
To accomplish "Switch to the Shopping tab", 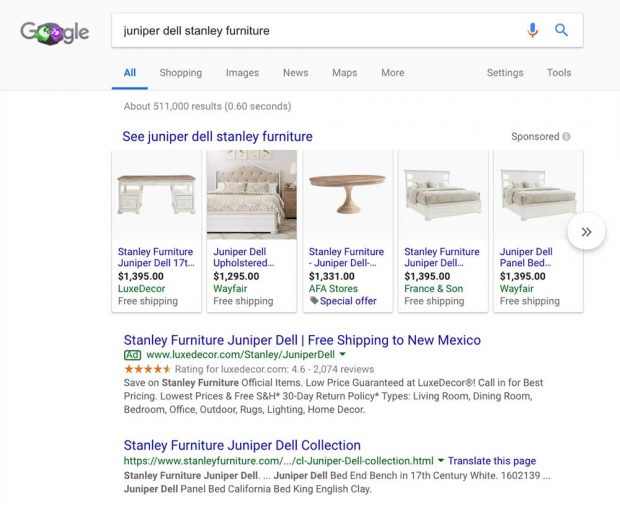I will point(180,73).
